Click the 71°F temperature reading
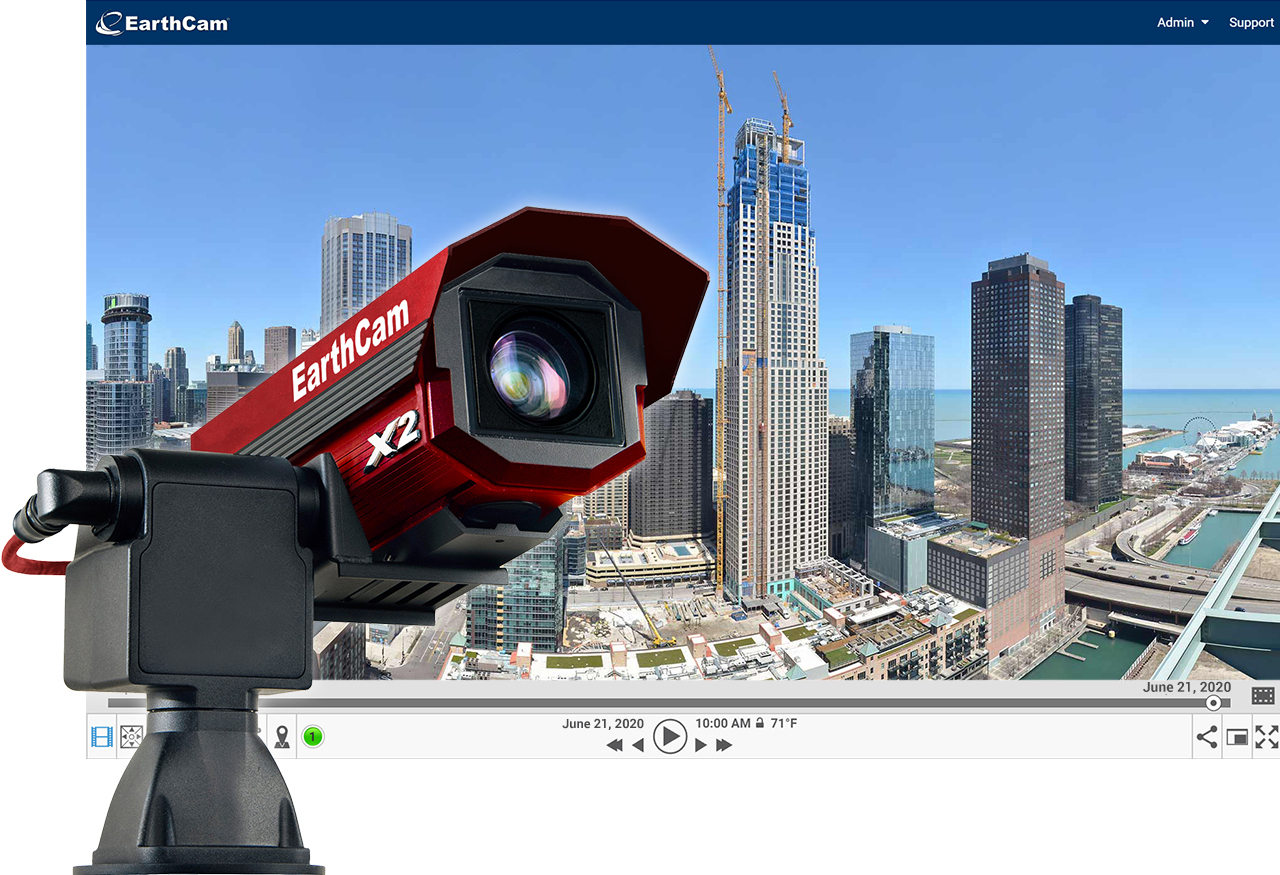 click(x=784, y=723)
